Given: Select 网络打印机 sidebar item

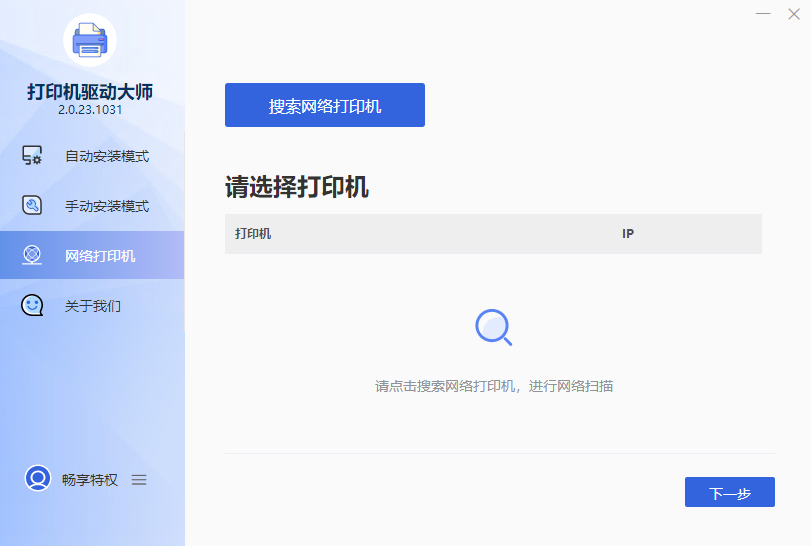Looking at the screenshot, I should [x=92, y=255].
